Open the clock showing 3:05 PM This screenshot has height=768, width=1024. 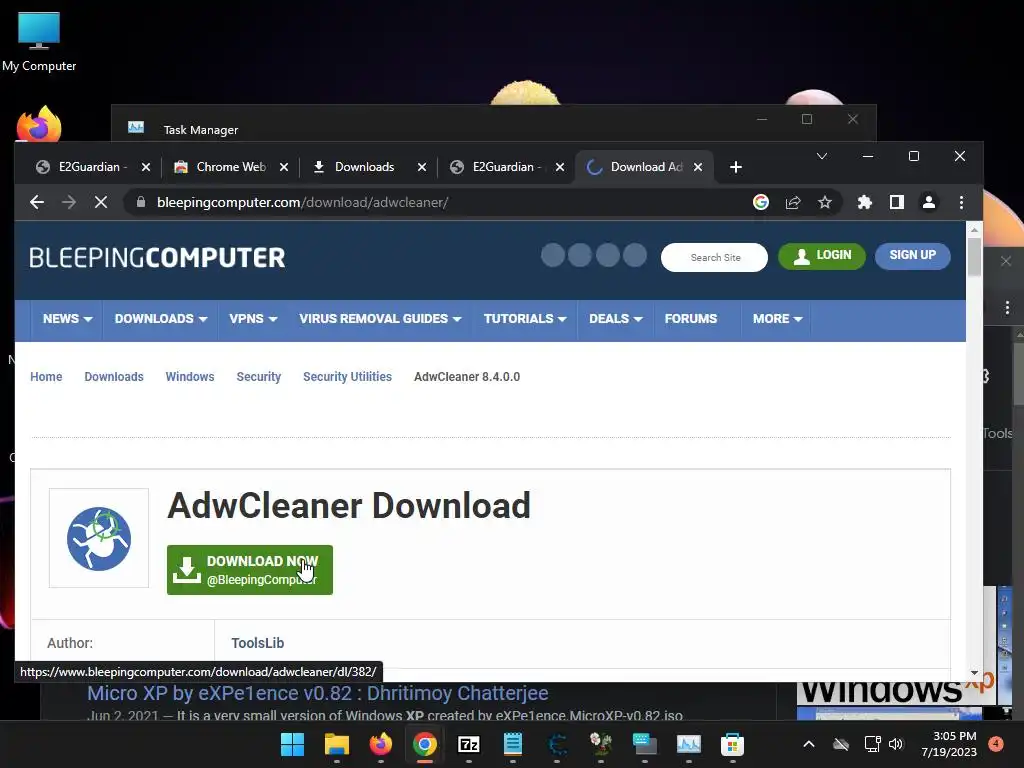pos(949,744)
